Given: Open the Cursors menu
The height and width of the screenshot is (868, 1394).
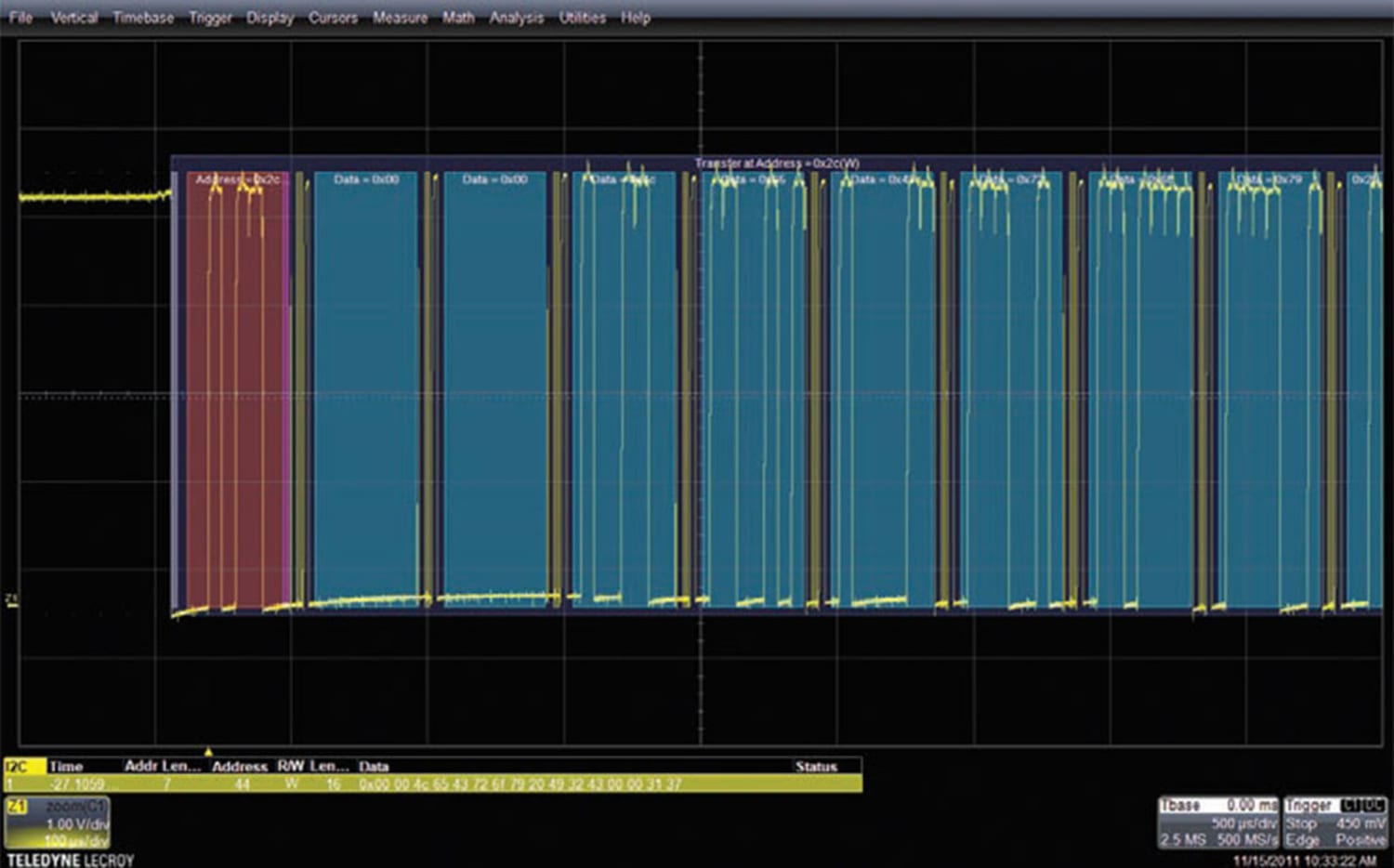Looking at the screenshot, I should [333, 17].
